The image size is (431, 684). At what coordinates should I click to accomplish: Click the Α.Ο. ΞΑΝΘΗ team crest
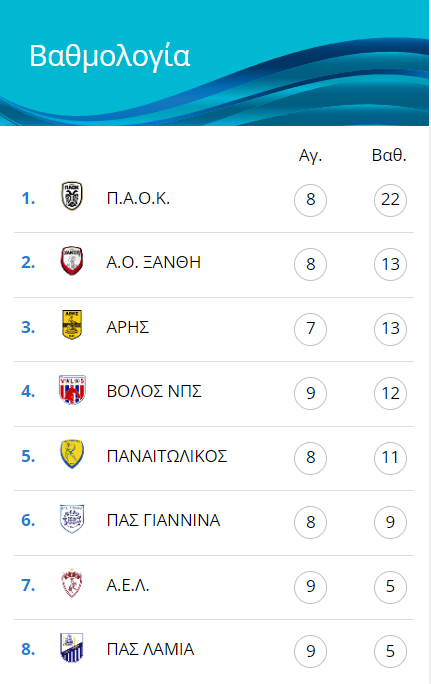point(72,260)
